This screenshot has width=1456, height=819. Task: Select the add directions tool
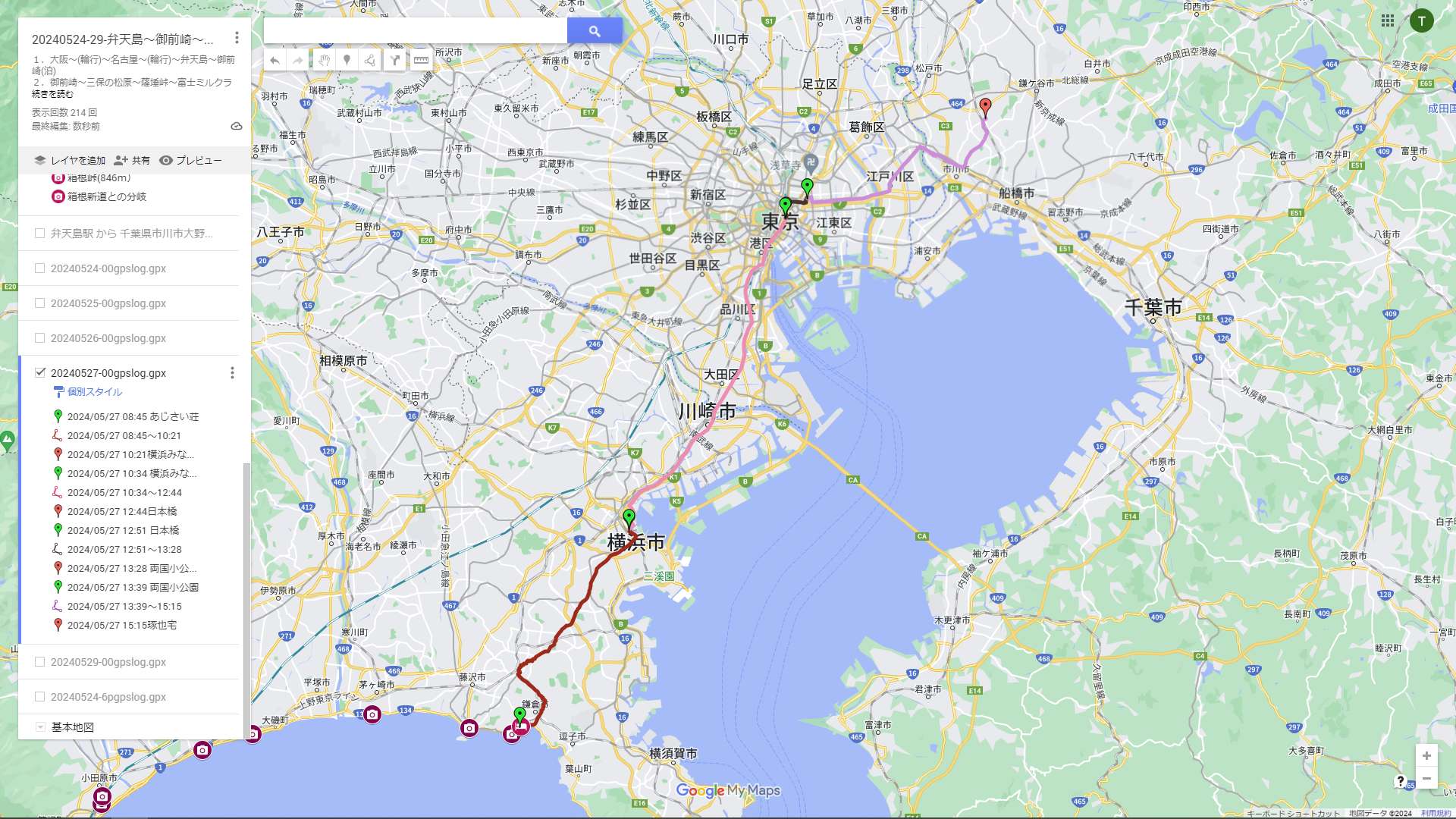(x=395, y=60)
